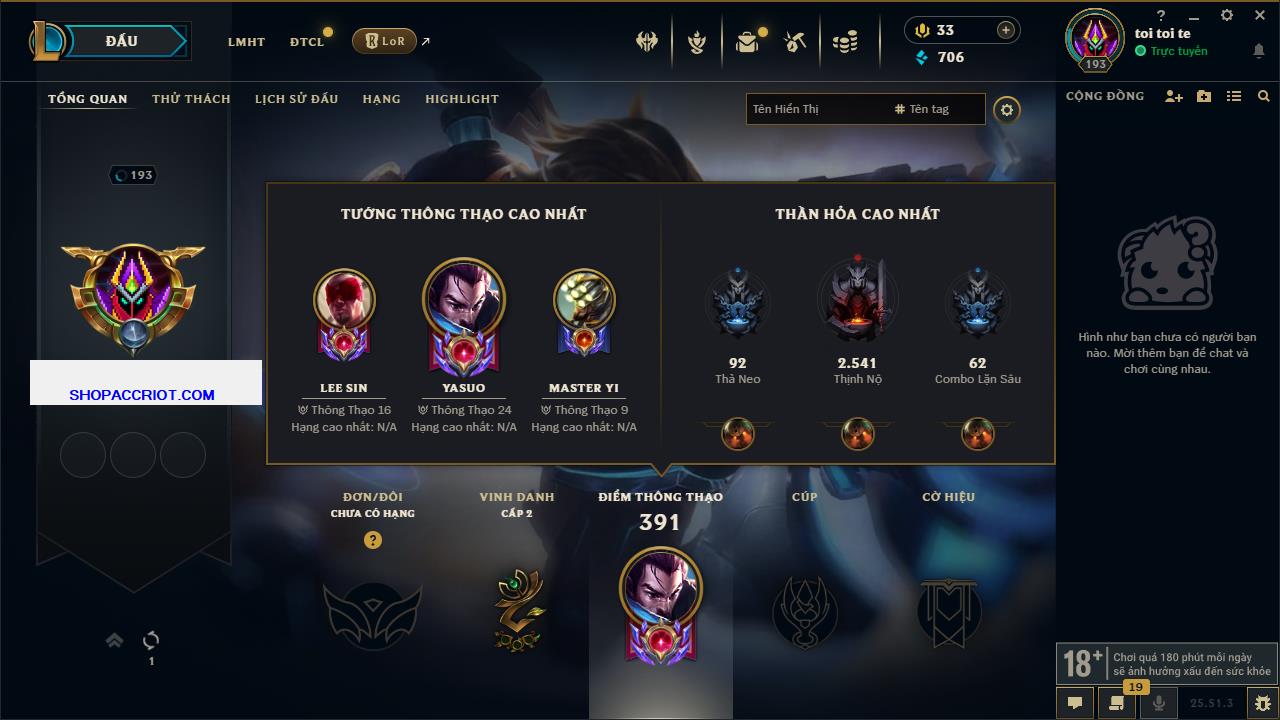Switch to the THỬ THÁCH tab
Image resolution: width=1280 pixels, height=720 pixels.
coord(191,99)
